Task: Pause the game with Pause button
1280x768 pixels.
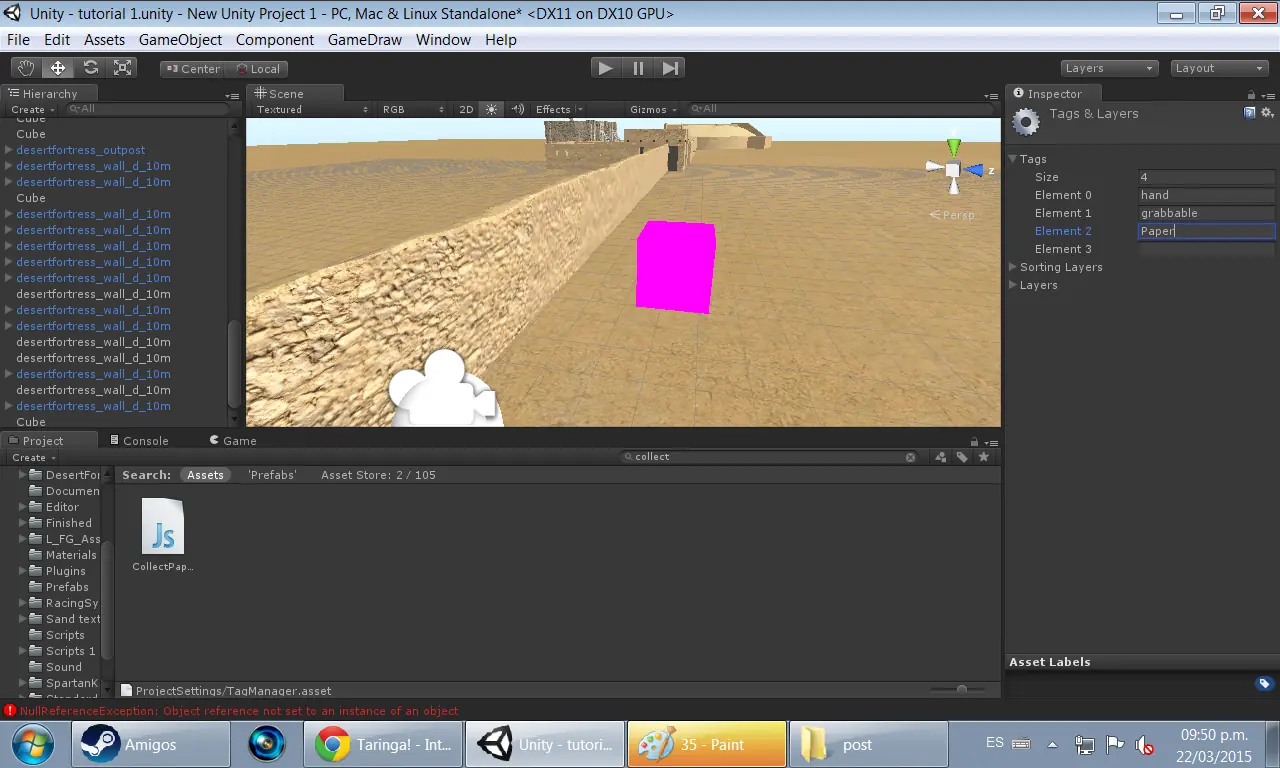Action: point(638,68)
